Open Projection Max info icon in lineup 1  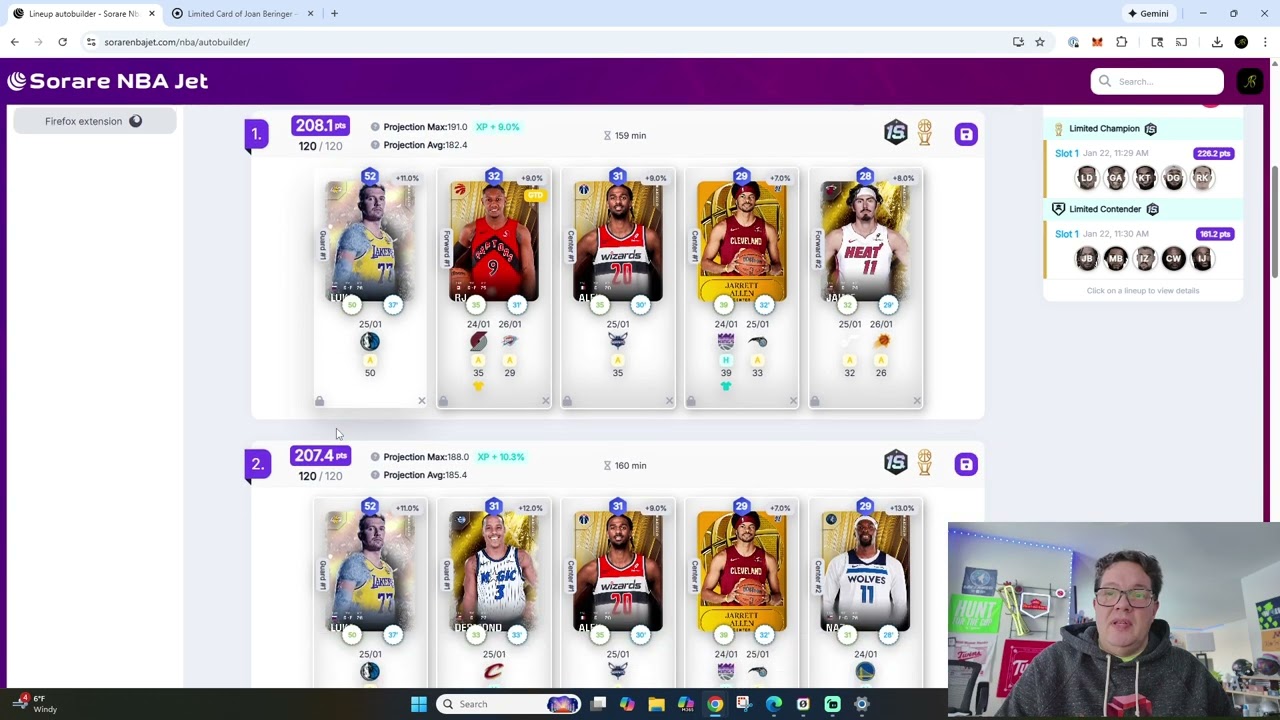tap(375, 127)
